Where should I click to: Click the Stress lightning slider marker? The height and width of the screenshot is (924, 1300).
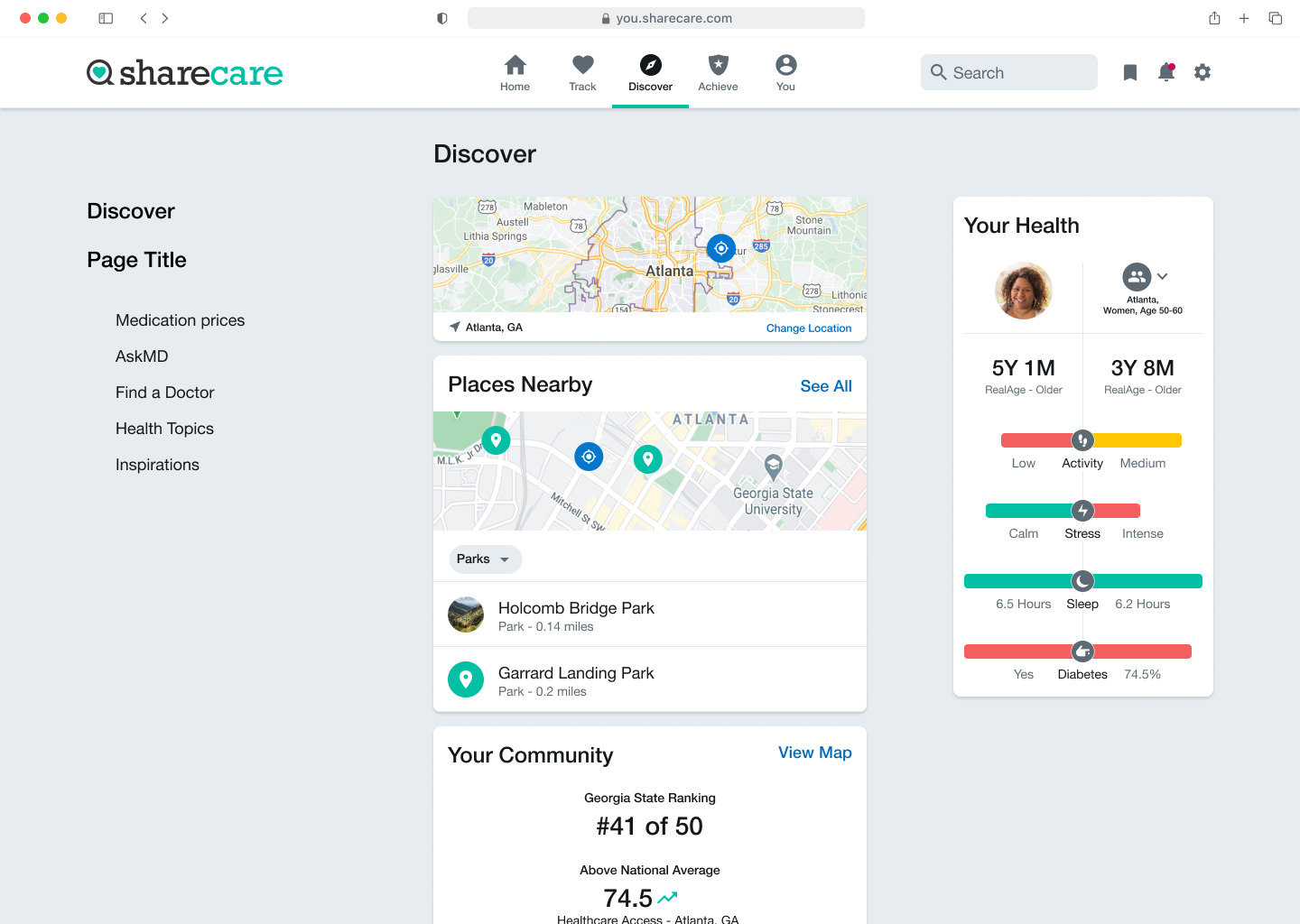[x=1082, y=511]
